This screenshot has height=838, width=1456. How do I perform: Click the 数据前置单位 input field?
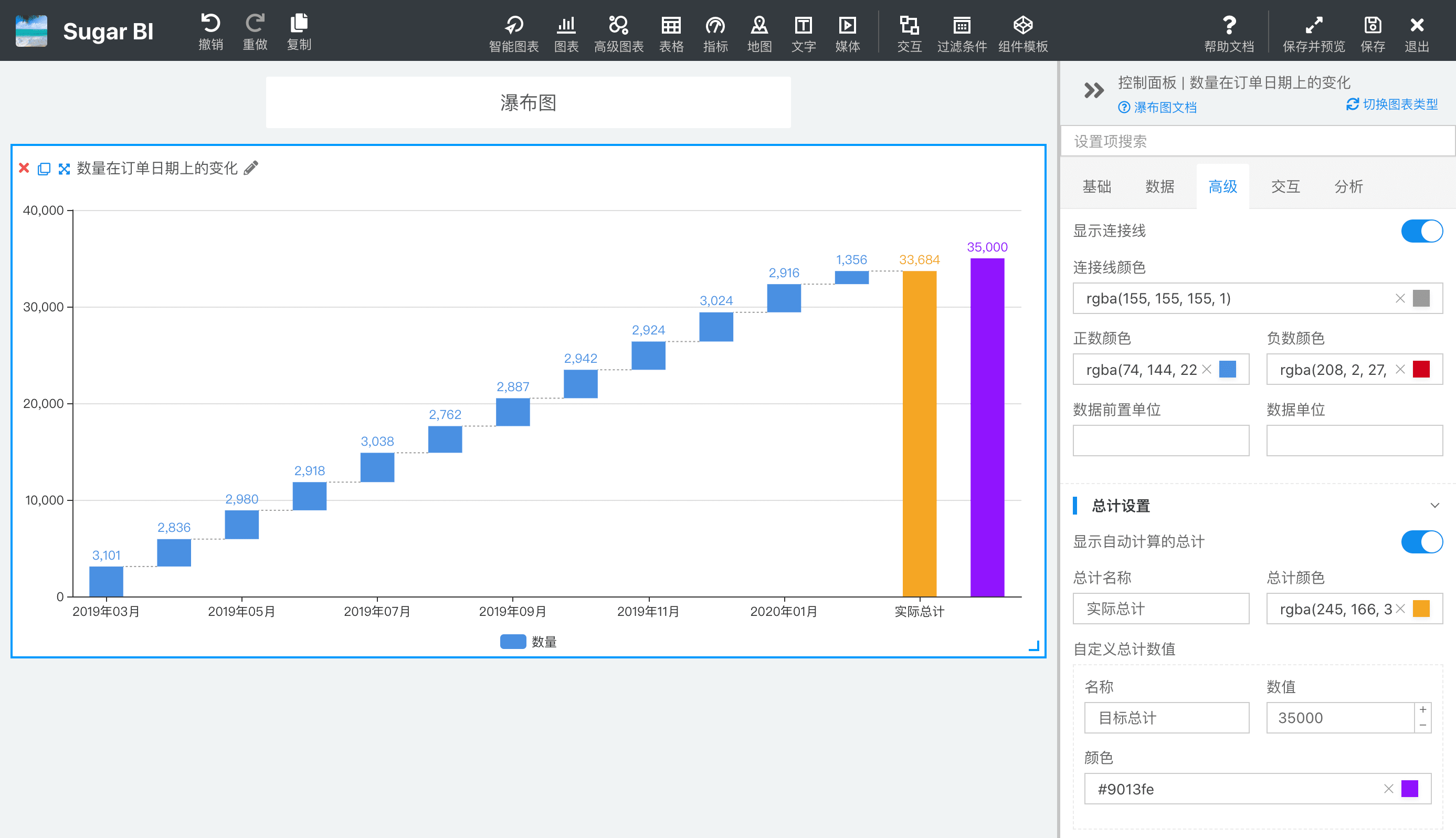coord(1161,441)
